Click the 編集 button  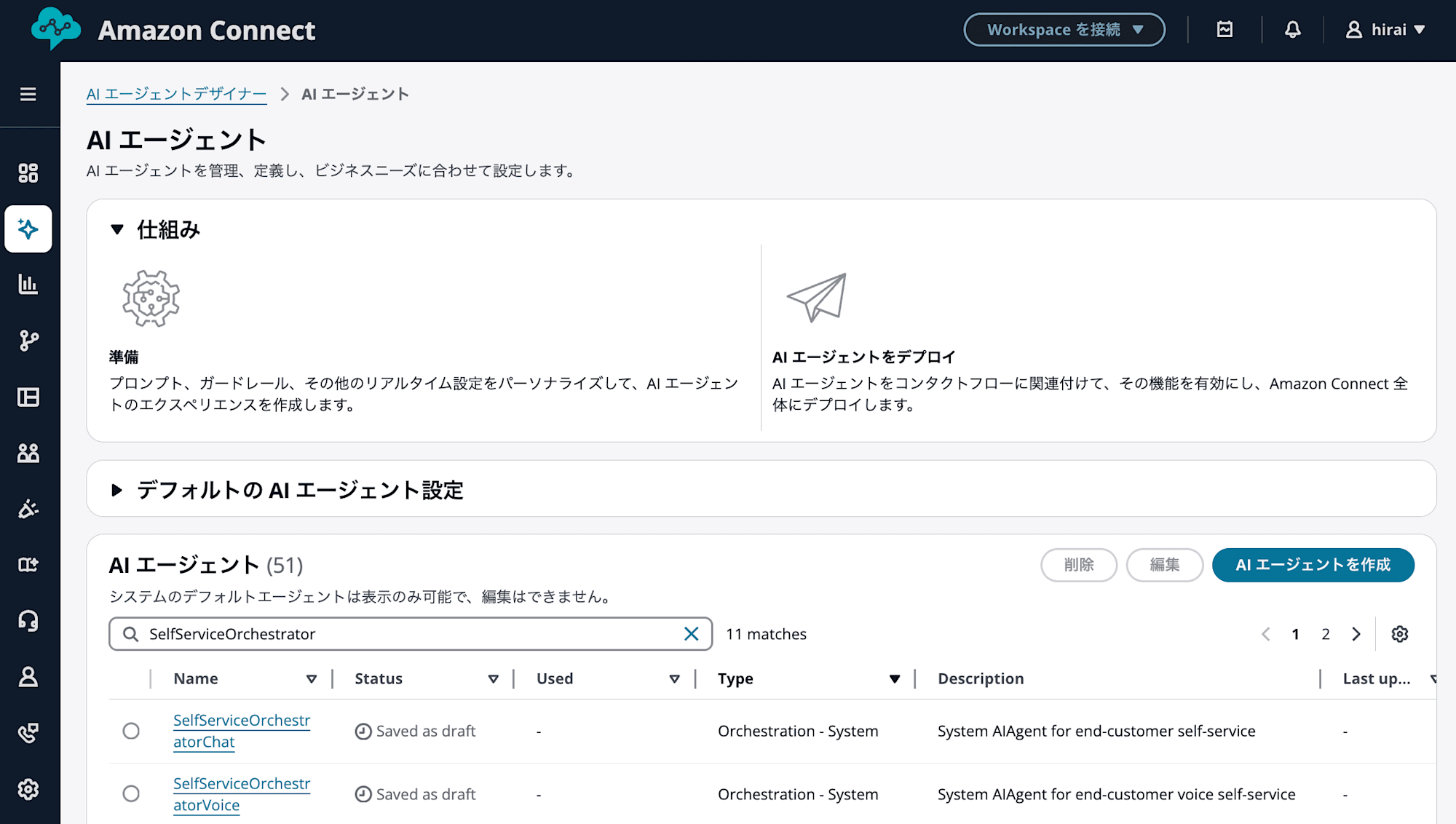(1165, 565)
